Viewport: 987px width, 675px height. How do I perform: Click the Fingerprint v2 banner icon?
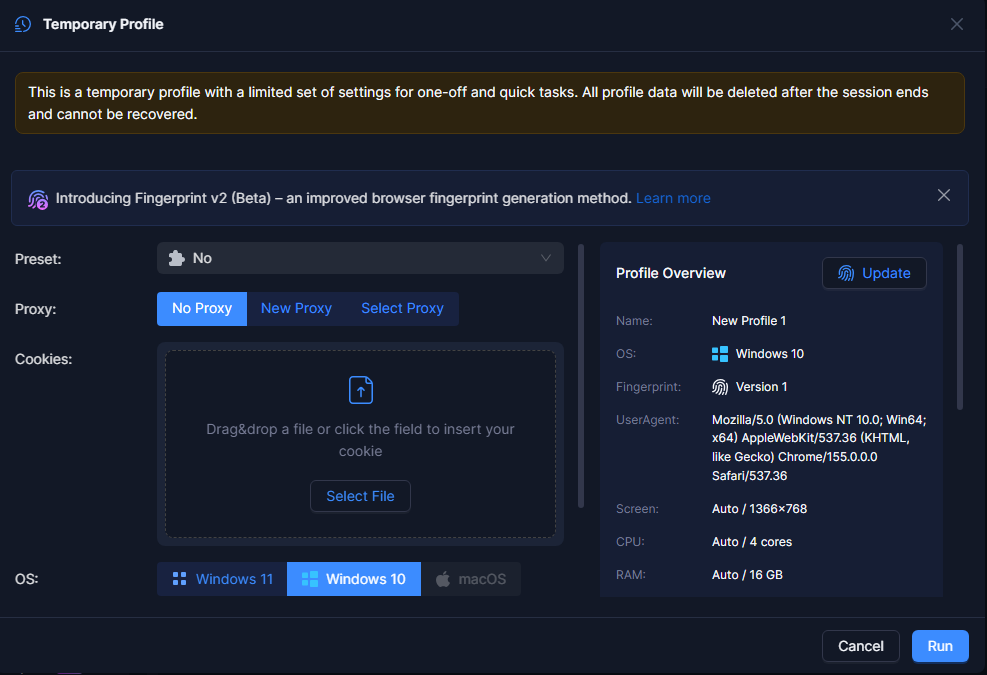pyautogui.click(x=38, y=199)
